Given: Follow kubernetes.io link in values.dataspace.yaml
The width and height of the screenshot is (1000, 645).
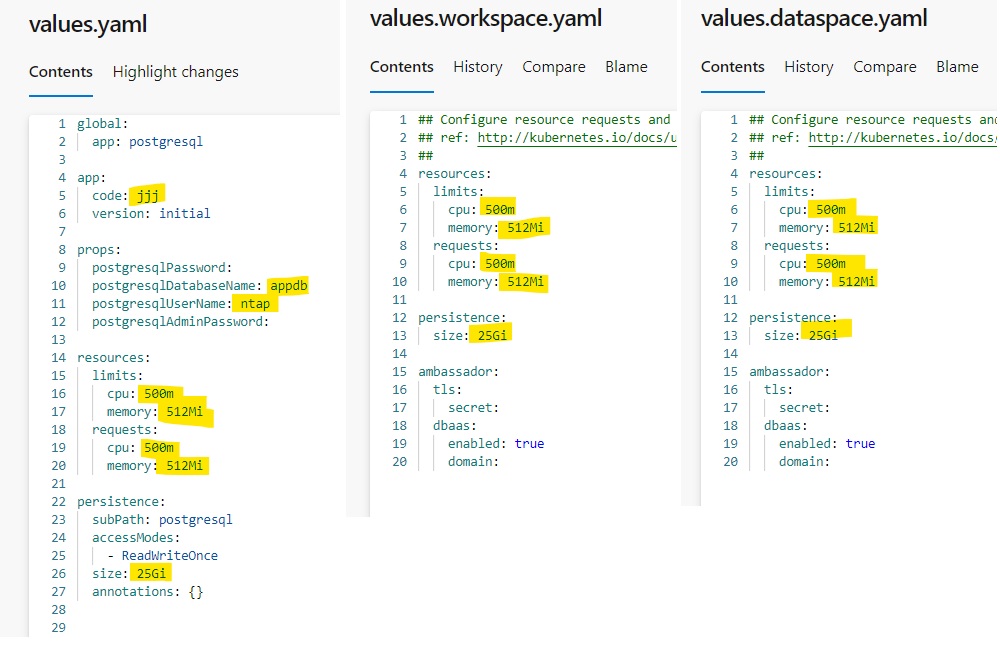Looking at the screenshot, I should click(x=902, y=138).
